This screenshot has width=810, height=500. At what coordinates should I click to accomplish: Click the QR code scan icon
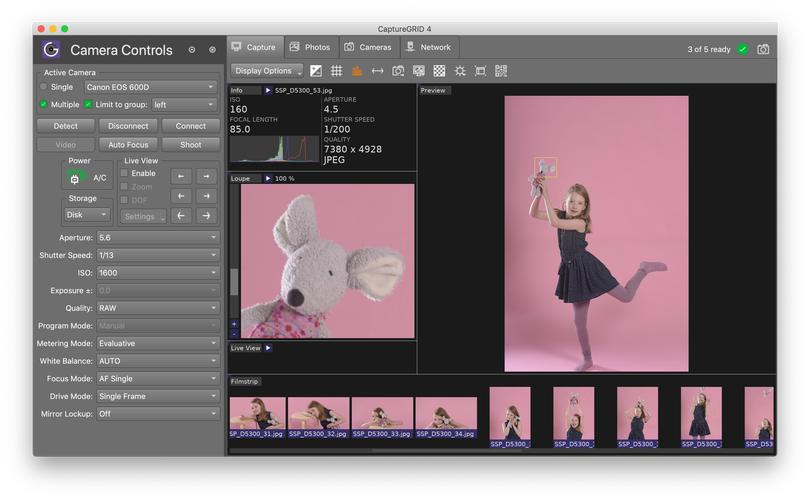[x=500, y=71]
